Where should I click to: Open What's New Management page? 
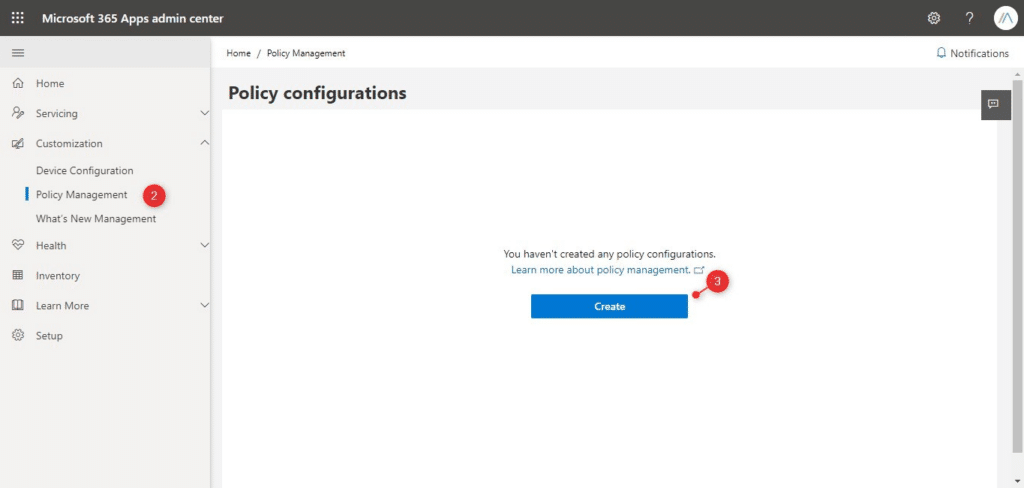pos(96,219)
